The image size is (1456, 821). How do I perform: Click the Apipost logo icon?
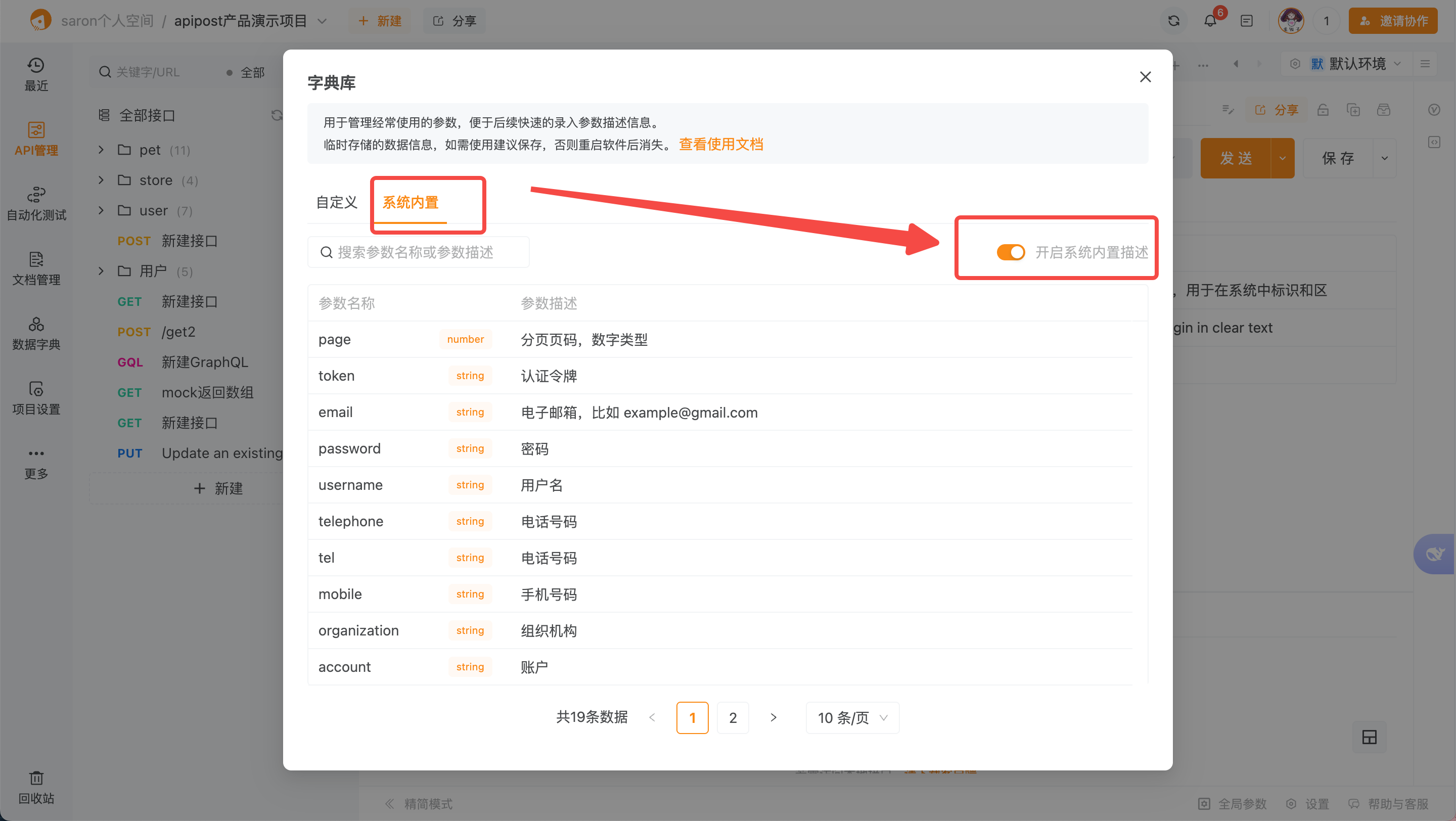[40, 20]
